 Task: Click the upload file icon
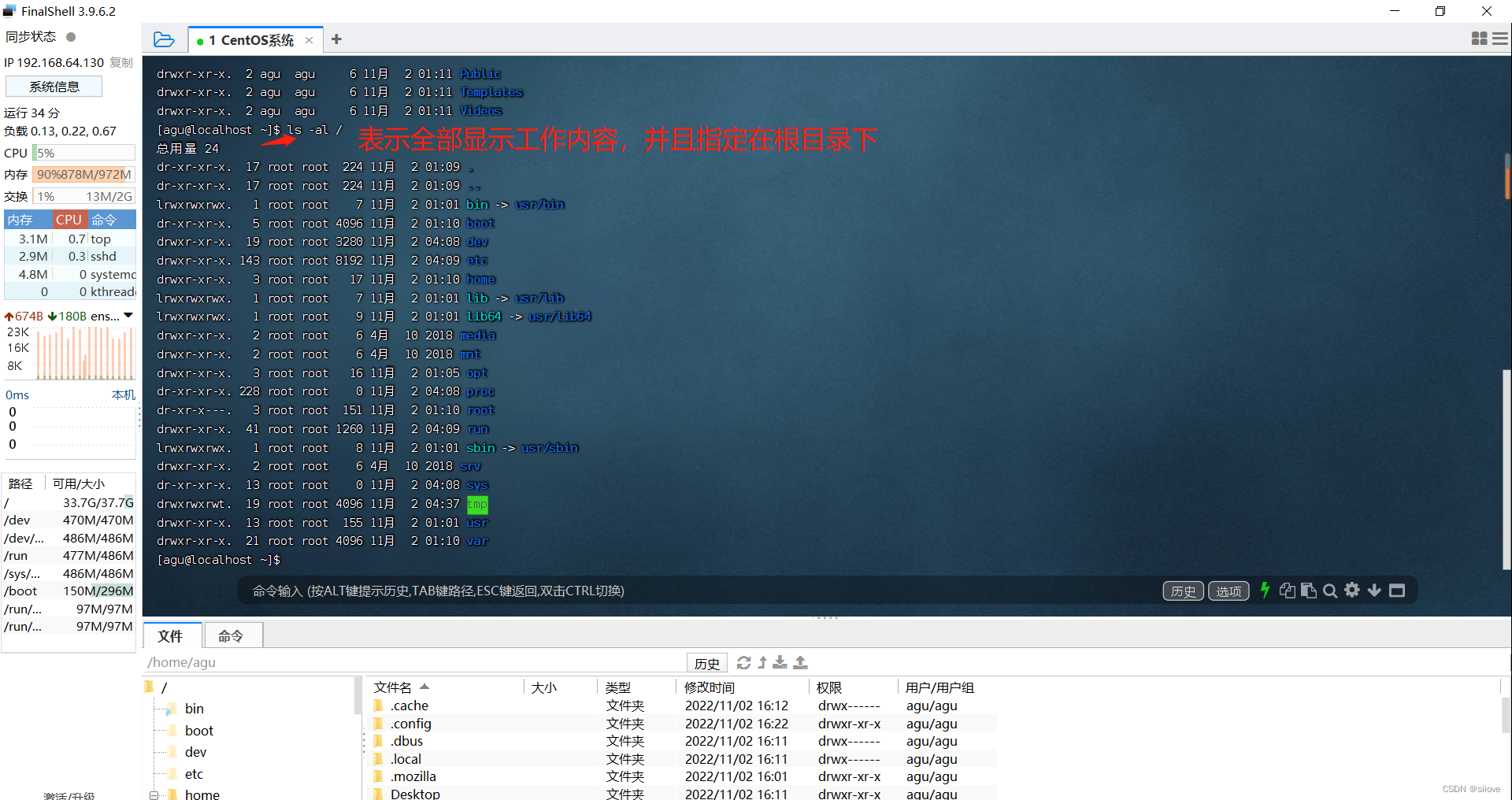point(800,663)
